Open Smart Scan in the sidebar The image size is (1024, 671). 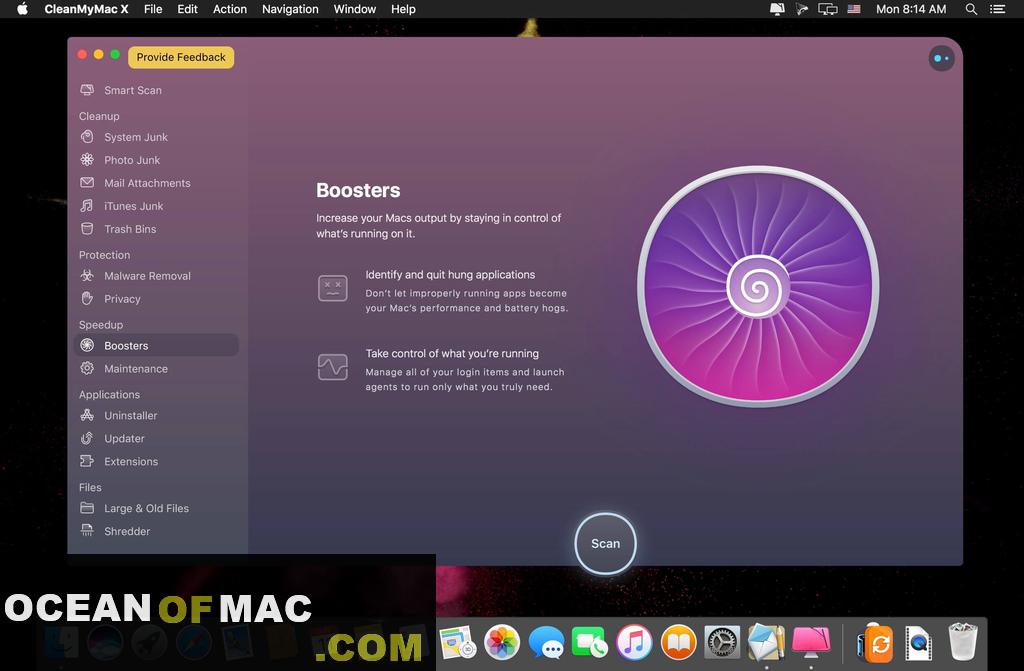coord(133,90)
